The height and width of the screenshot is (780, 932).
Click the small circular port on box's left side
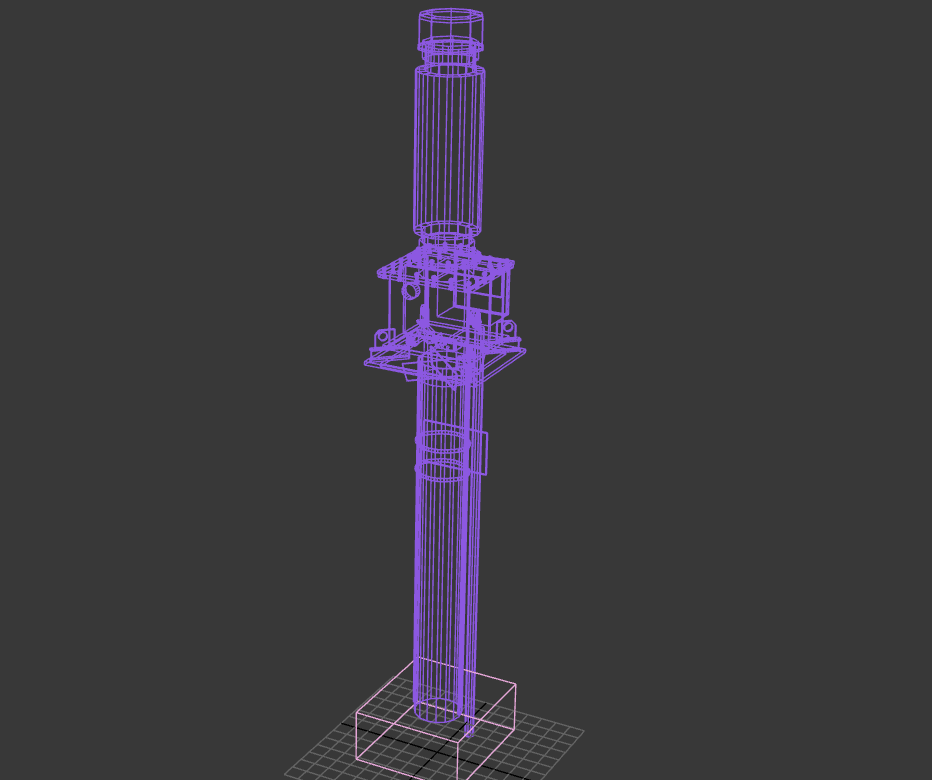pyautogui.click(x=410, y=291)
